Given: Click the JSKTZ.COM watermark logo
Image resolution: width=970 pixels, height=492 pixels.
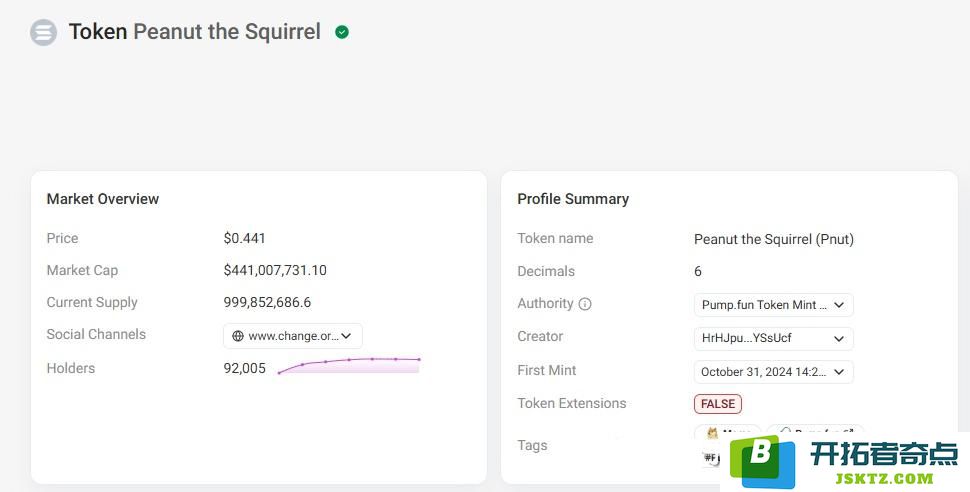Looking at the screenshot, I should [845, 462].
